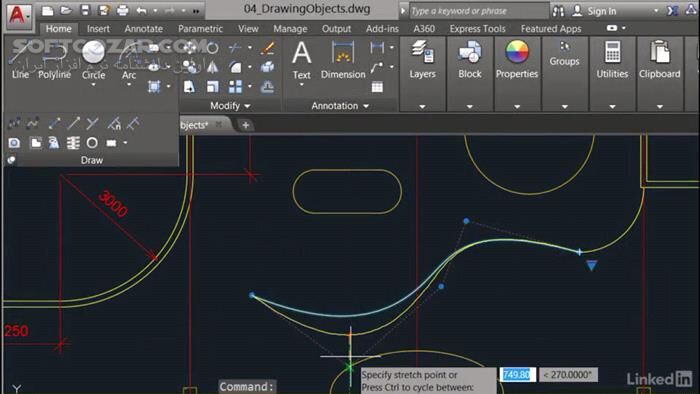
Task: Expand the Circle options dropdown arrow
Action: point(93,84)
